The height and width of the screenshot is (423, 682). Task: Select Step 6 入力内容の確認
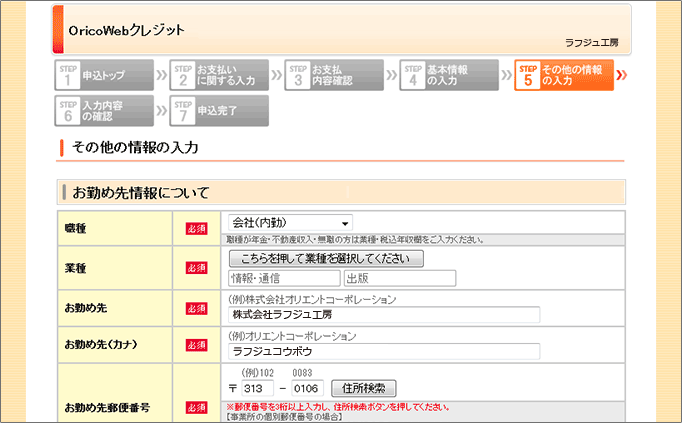[x=104, y=110]
